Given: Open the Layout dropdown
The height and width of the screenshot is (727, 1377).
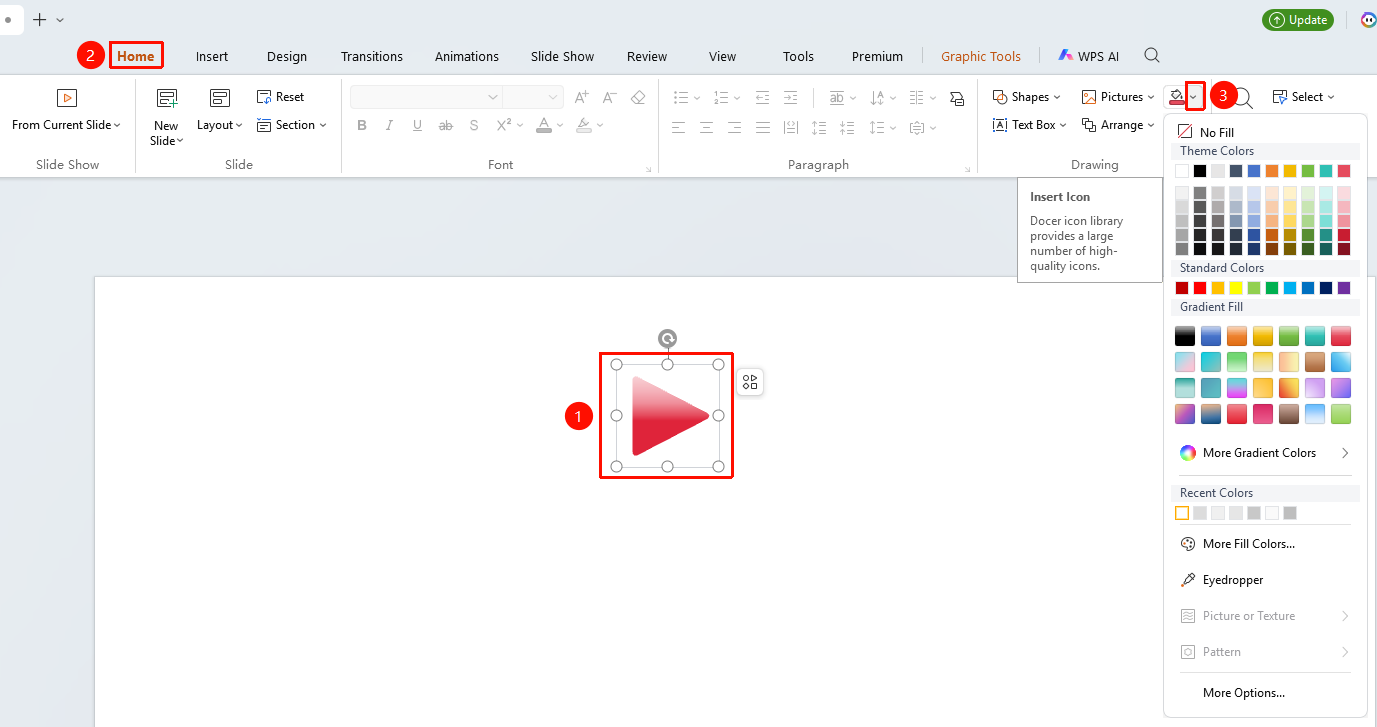Looking at the screenshot, I should pos(220,125).
